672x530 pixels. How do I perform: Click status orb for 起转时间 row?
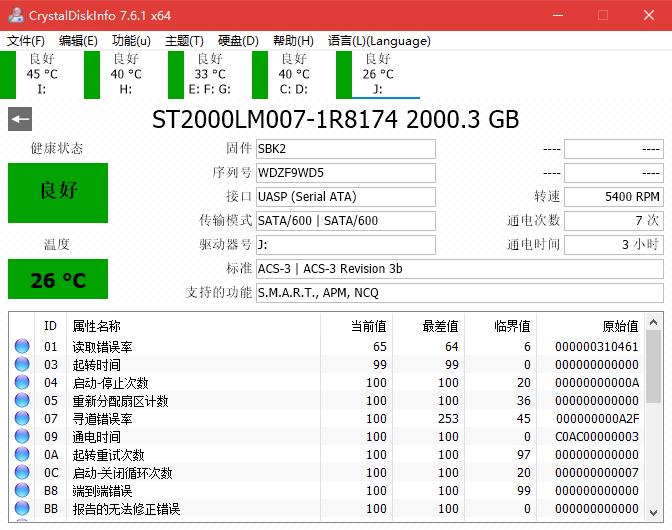[x=22, y=364]
